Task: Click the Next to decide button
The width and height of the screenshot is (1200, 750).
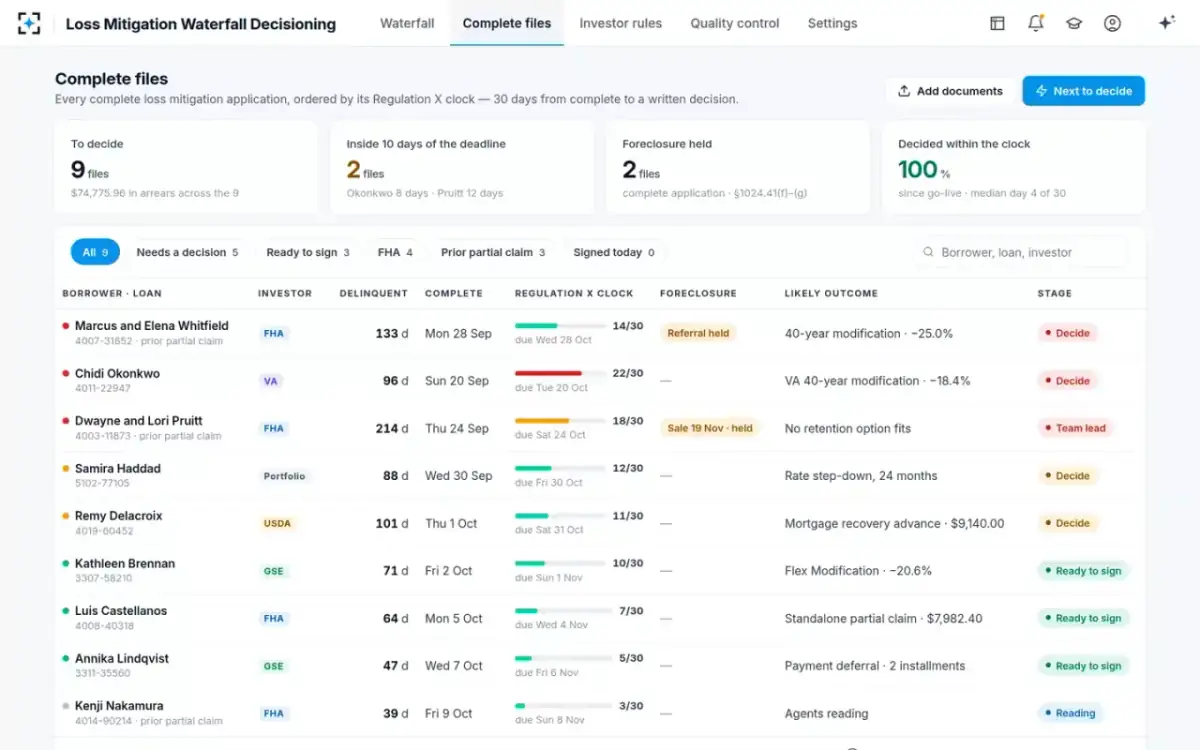Action: tap(1083, 91)
